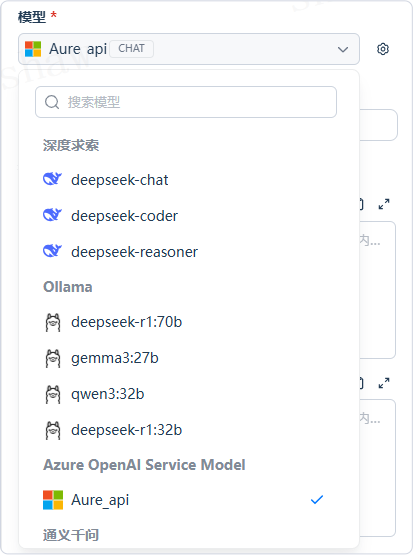Click the llama icon beside gemma3:27b
413x555 pixels.
tap(53, 358)
